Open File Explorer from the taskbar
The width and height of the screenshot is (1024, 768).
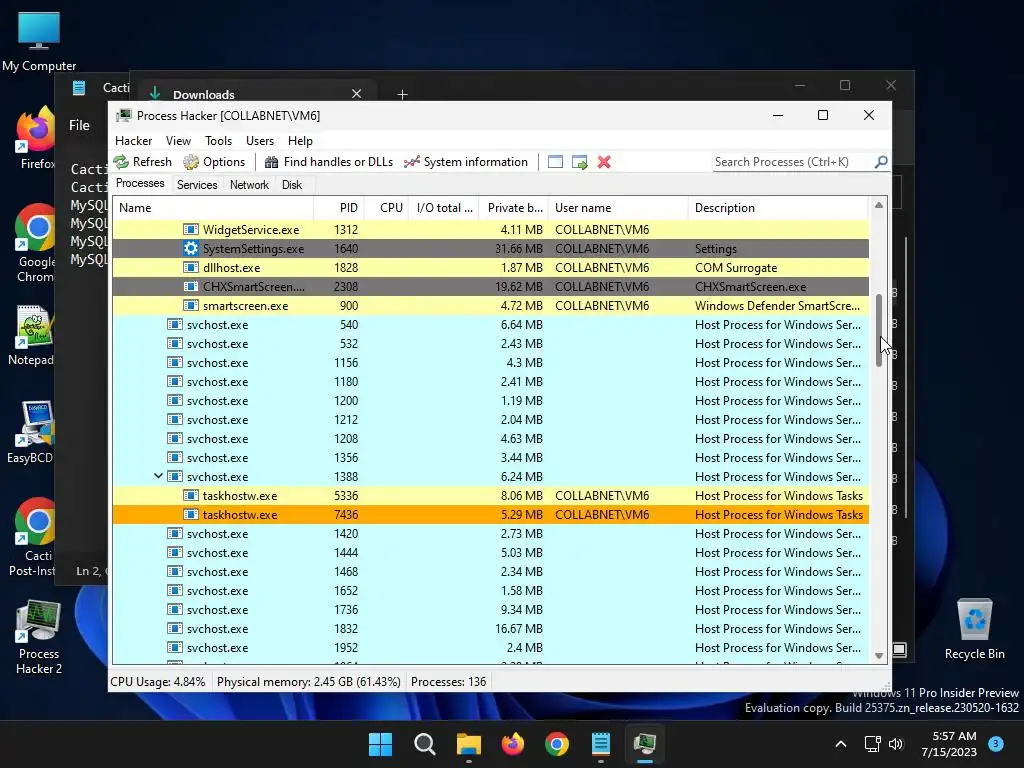coord(468,744)
